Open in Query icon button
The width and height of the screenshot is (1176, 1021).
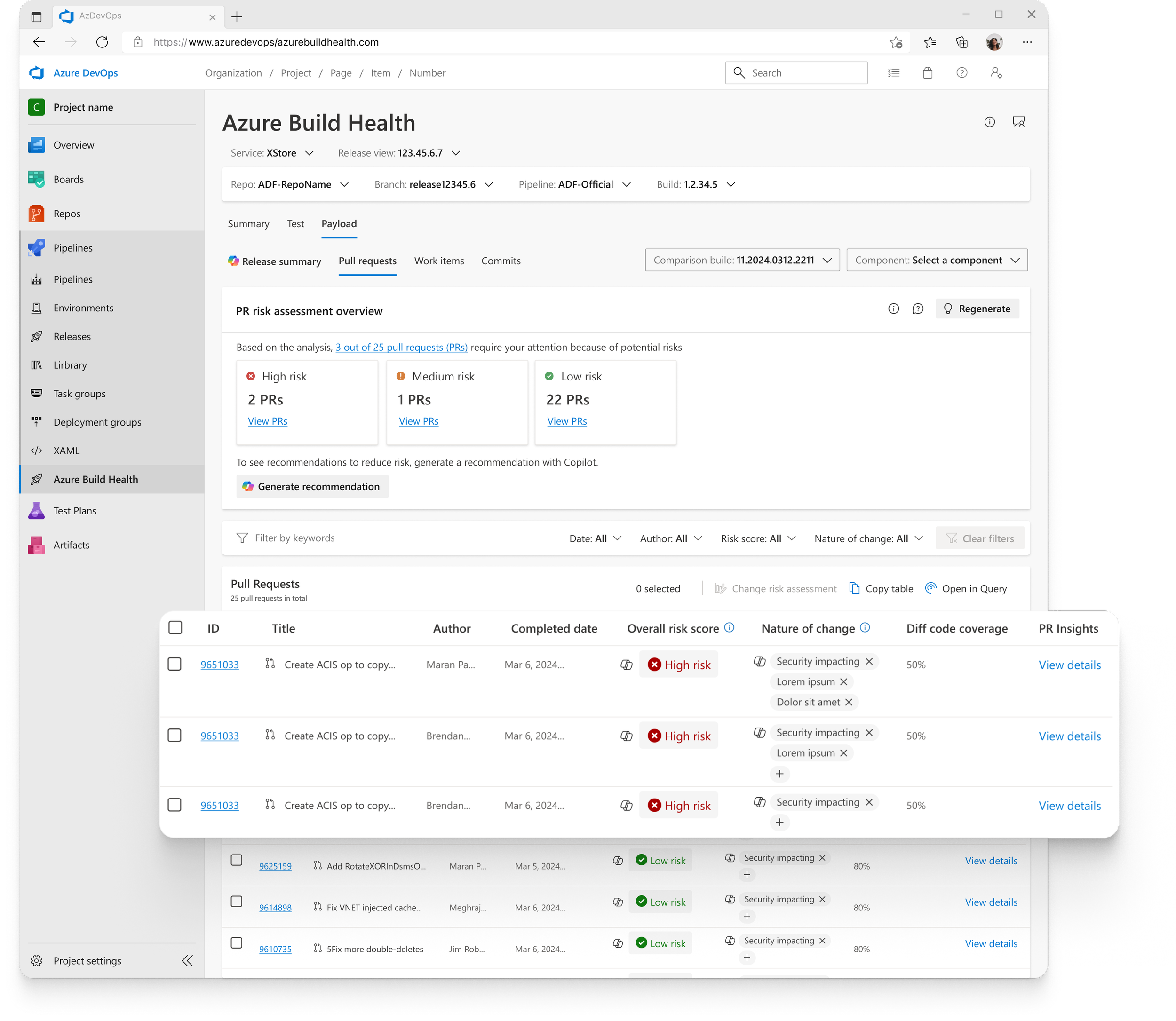pos(930,588)
